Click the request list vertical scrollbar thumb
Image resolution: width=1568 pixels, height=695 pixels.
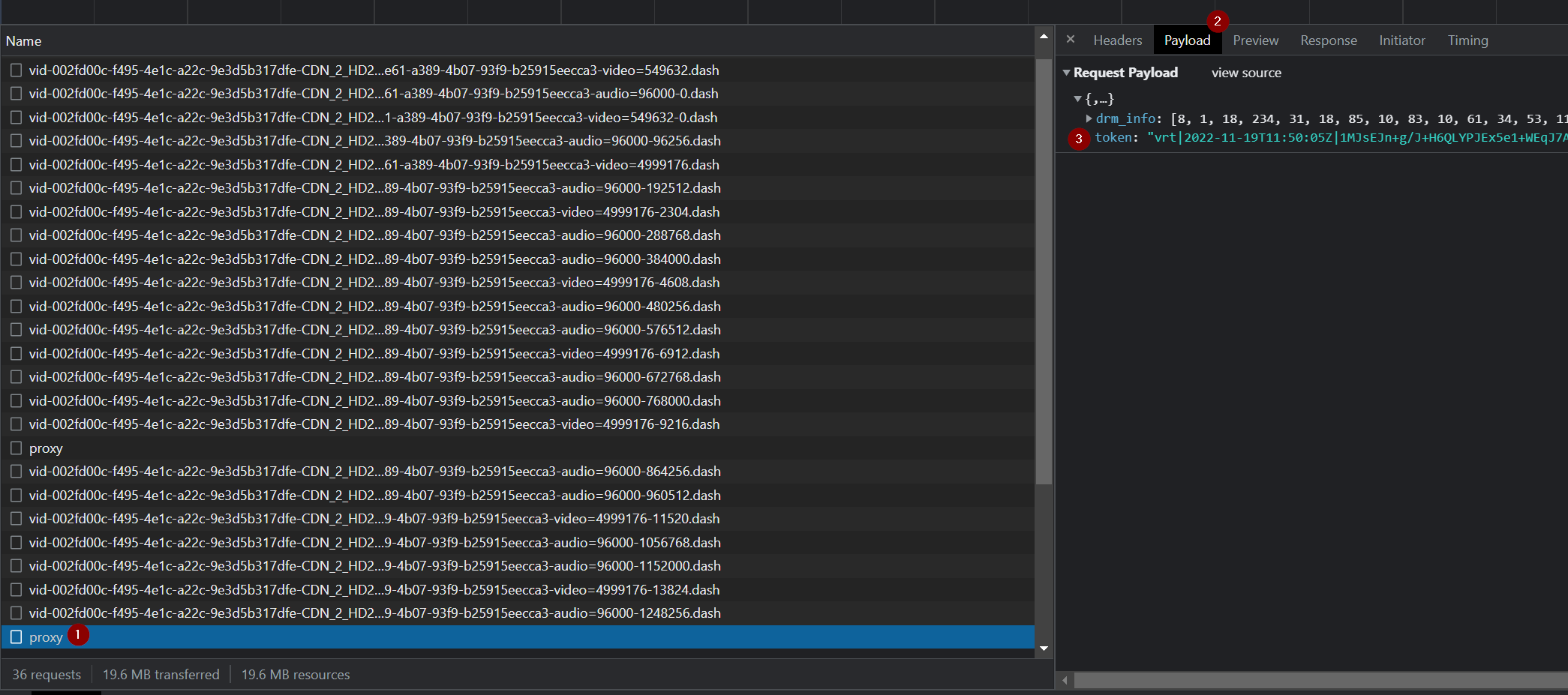point(1044,272)
